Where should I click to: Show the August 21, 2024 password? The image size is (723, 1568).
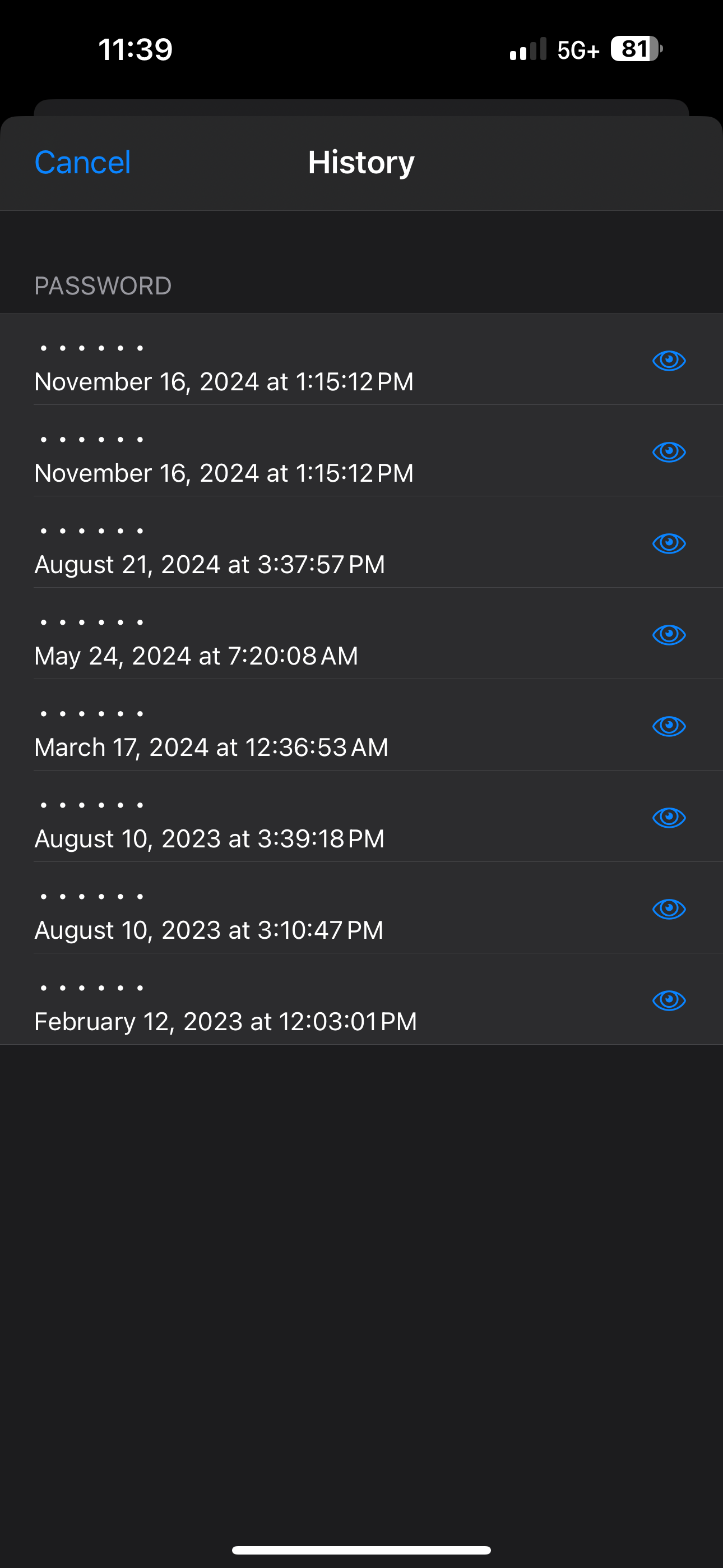click(x=669, y=543)
